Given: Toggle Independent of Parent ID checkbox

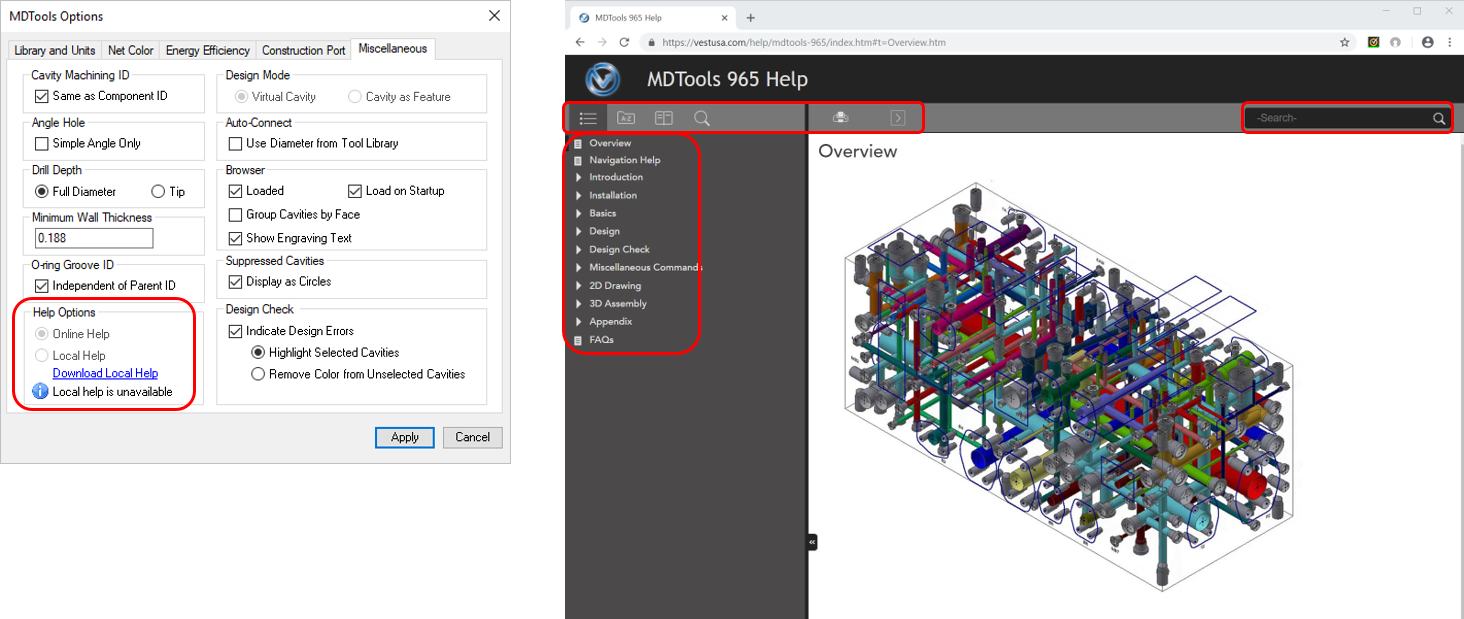Looking at the screenshot, I should 41,285.
